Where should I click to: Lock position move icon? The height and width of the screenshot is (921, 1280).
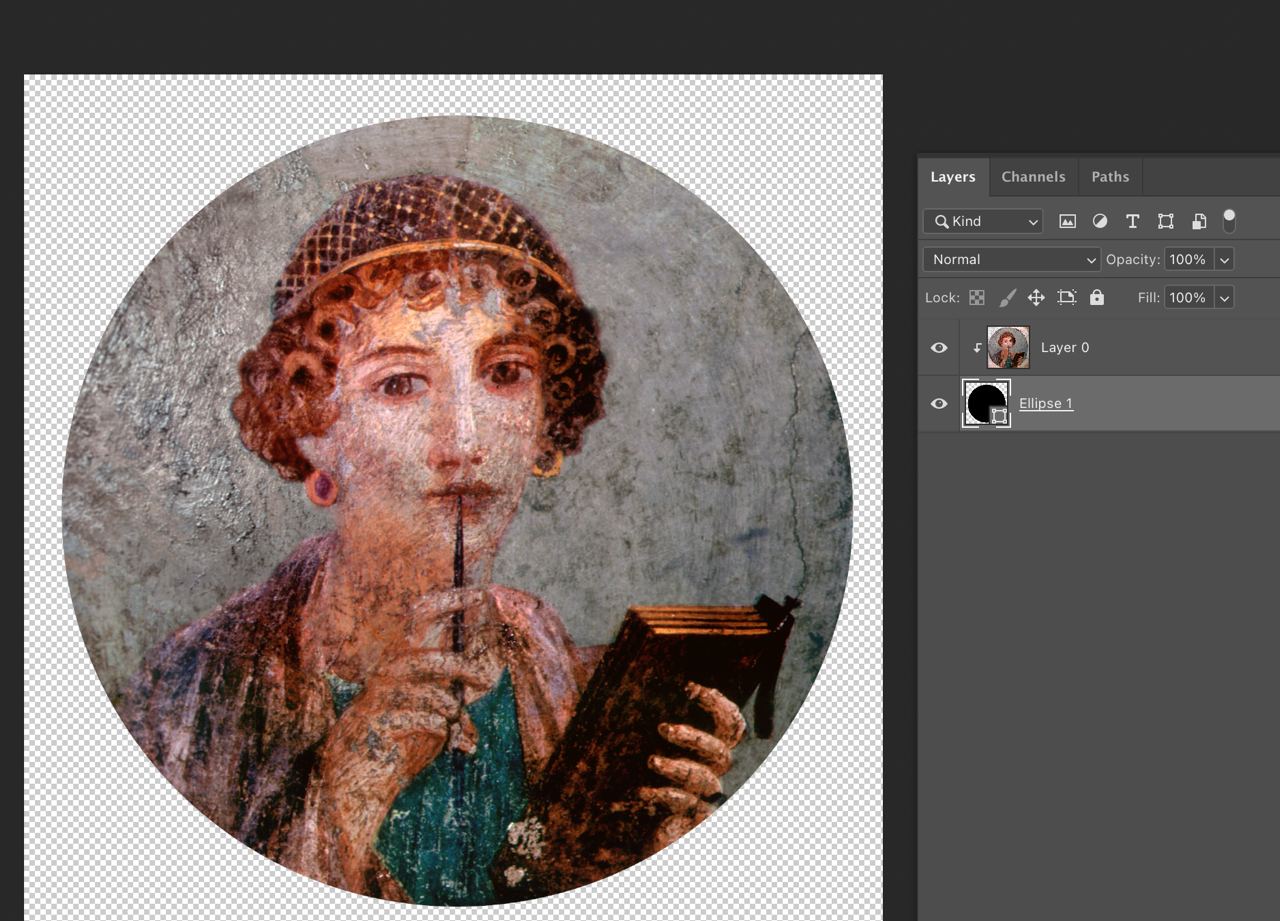coord(1036,297)
